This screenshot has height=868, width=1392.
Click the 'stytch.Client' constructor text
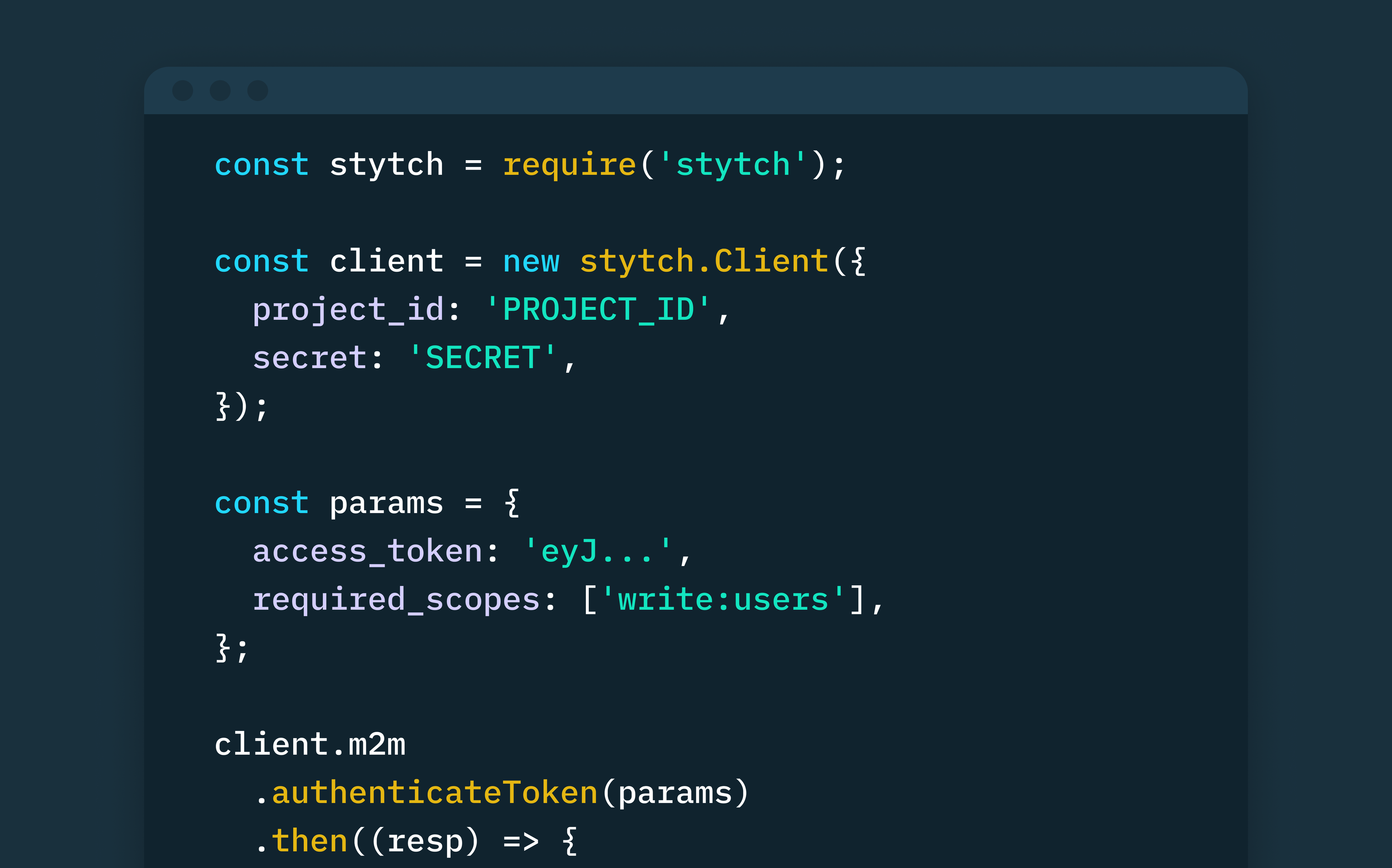704,262
